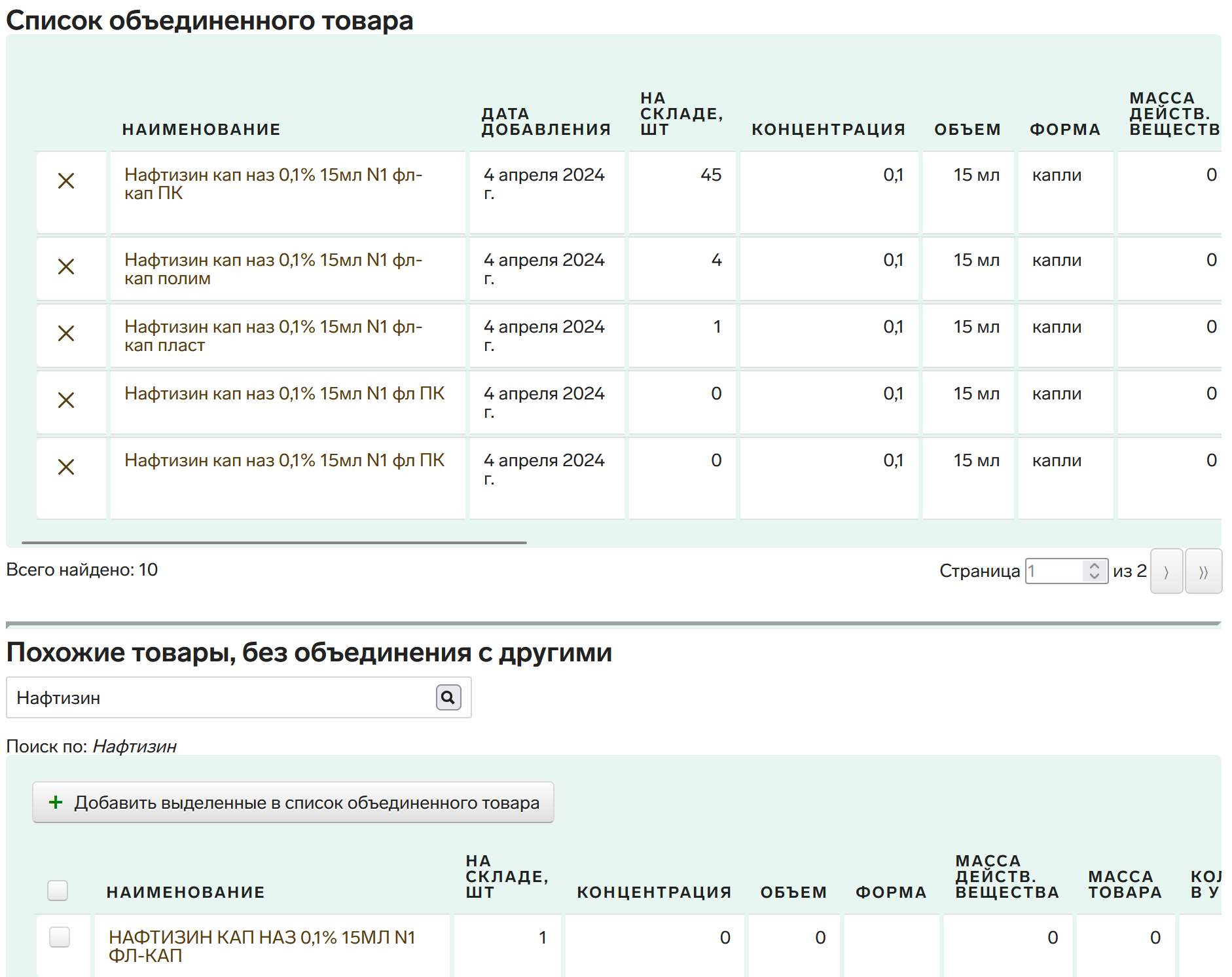Click the МАССА ТОВАРА column header in the lower table
The width and height of the screenshot is (1232, 977).
click(1125, 885)
